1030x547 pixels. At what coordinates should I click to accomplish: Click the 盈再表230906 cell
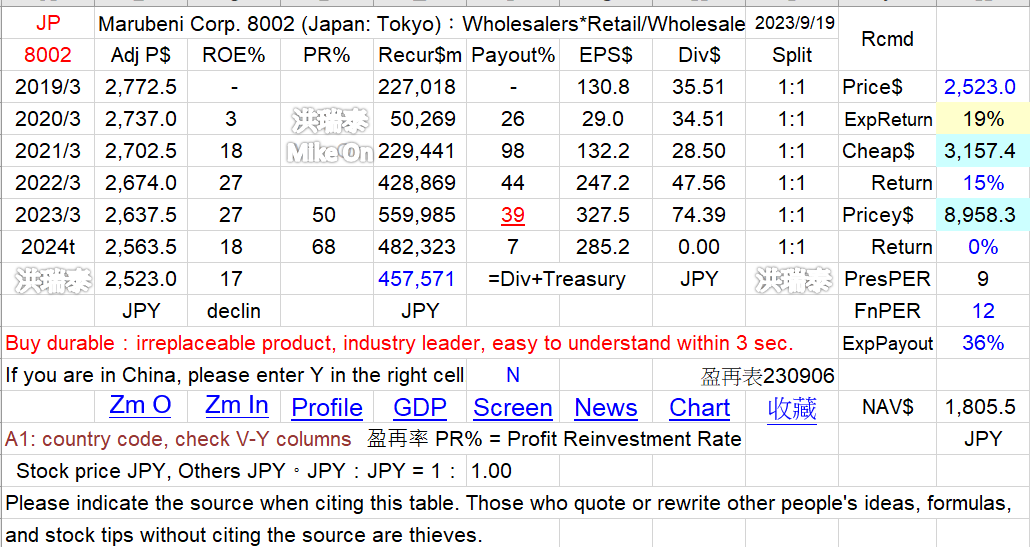(x=767, y=376)
